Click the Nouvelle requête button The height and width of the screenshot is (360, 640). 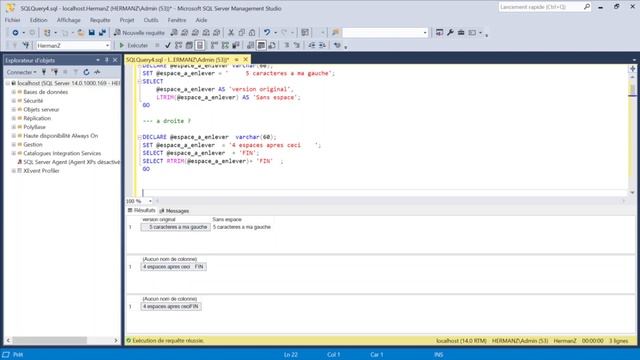(139, 33)
